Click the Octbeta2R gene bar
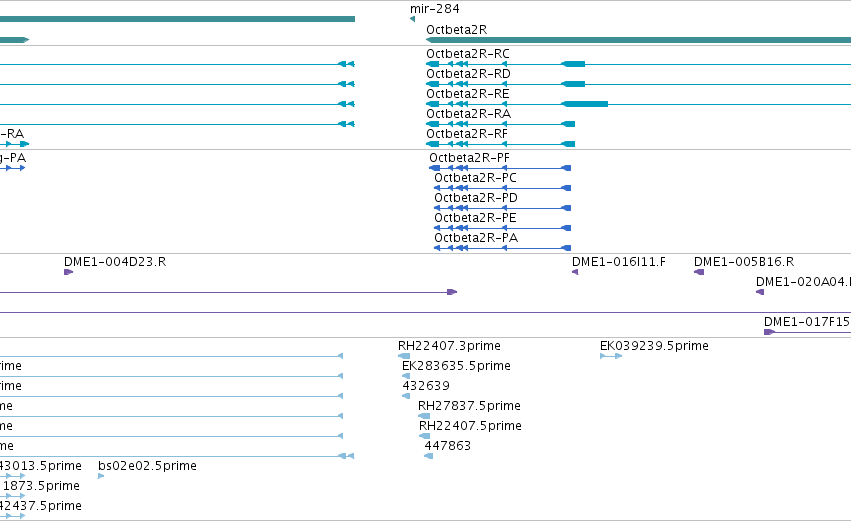 pos(638,40)
